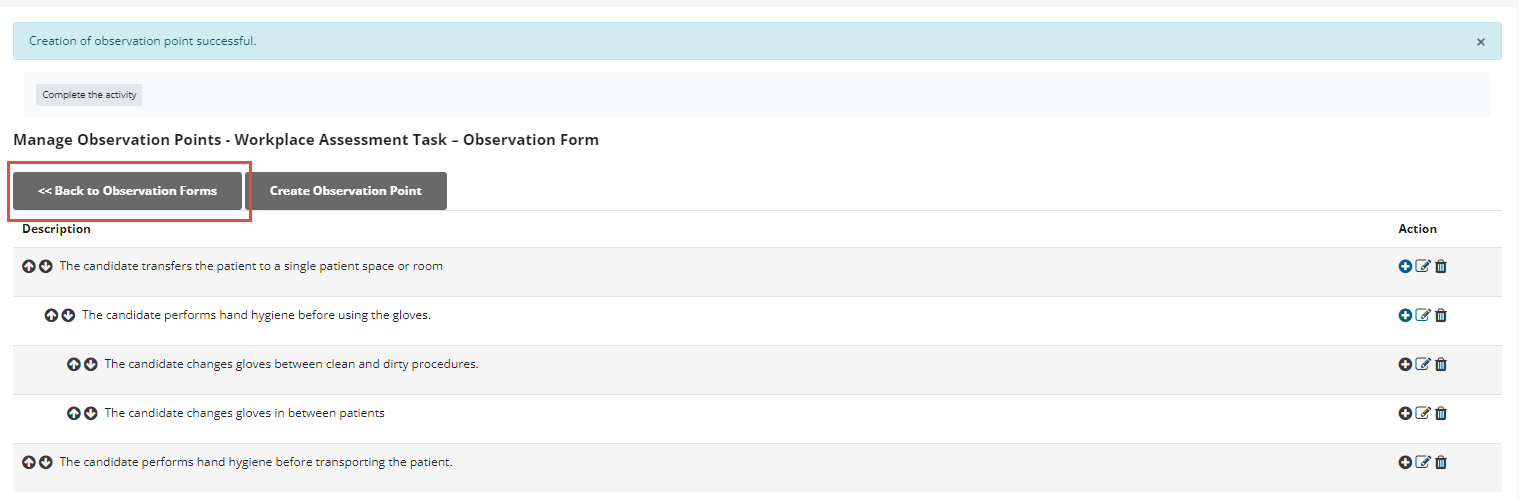Edit 'changes gloves in between patients' point

click(1423, 413)
